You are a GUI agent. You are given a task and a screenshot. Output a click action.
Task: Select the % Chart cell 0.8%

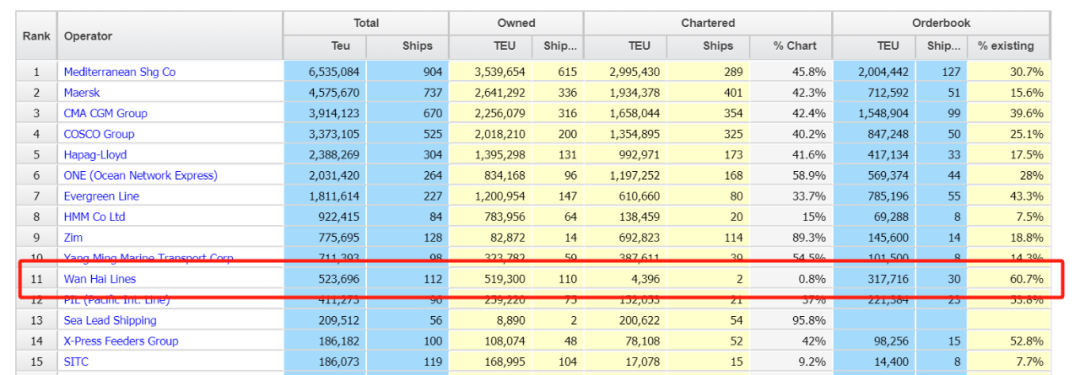tap(791, 279)
